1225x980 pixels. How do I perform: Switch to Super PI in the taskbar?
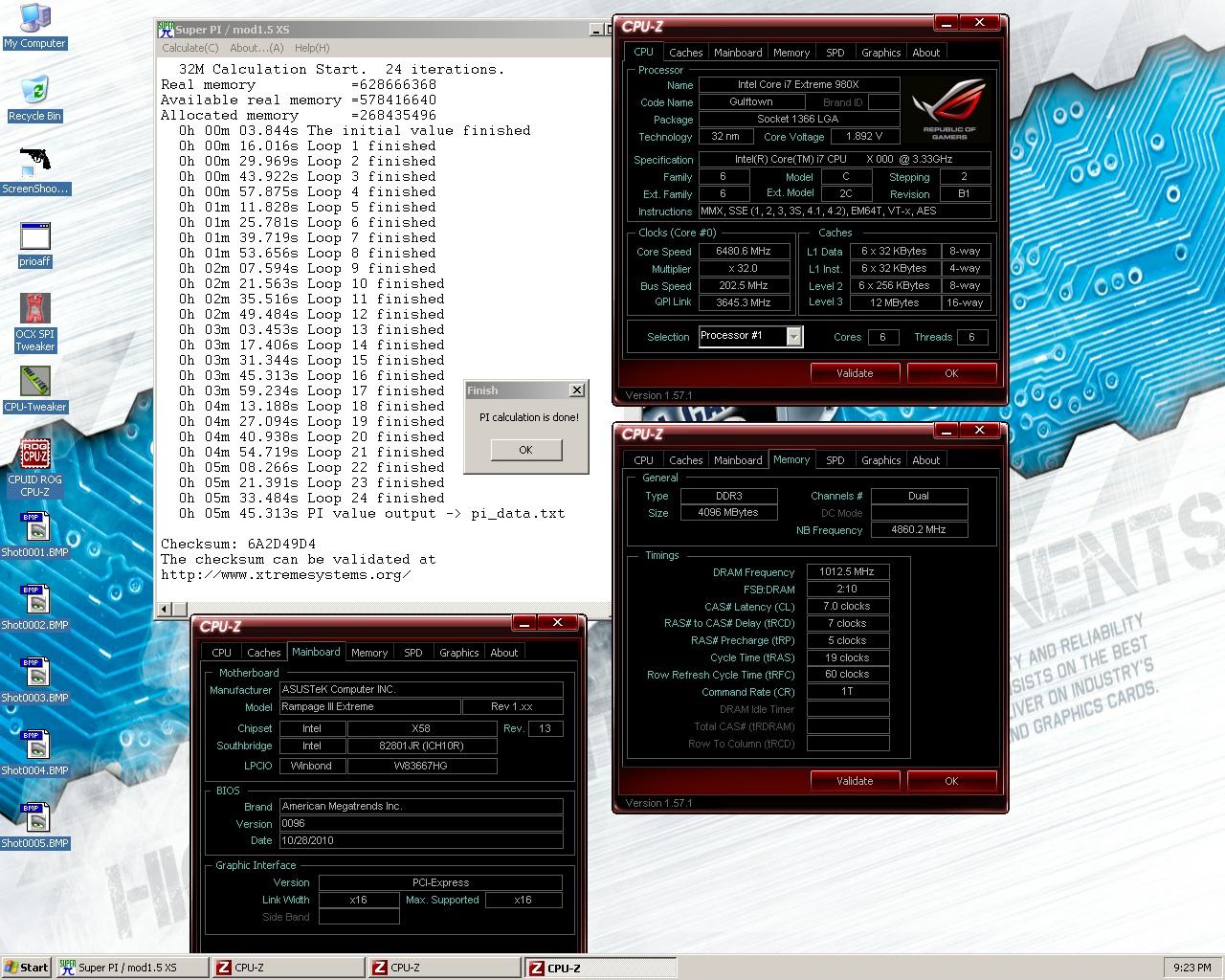pyautogui.click(x=131, y=968)
